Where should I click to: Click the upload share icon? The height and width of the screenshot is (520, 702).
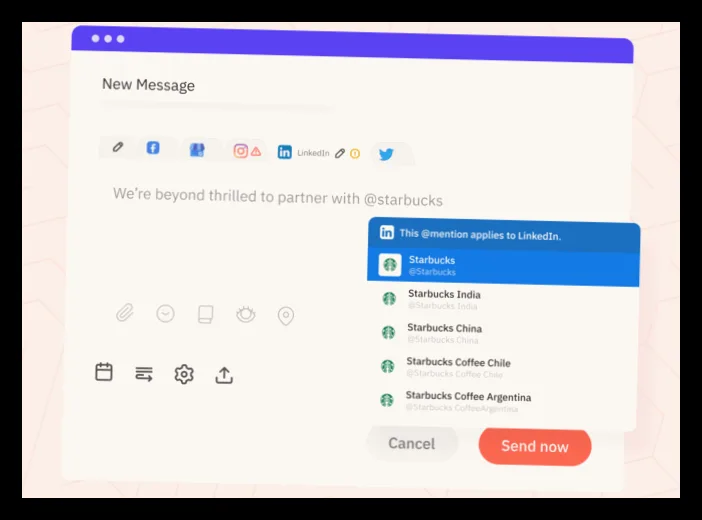[224, 375]
